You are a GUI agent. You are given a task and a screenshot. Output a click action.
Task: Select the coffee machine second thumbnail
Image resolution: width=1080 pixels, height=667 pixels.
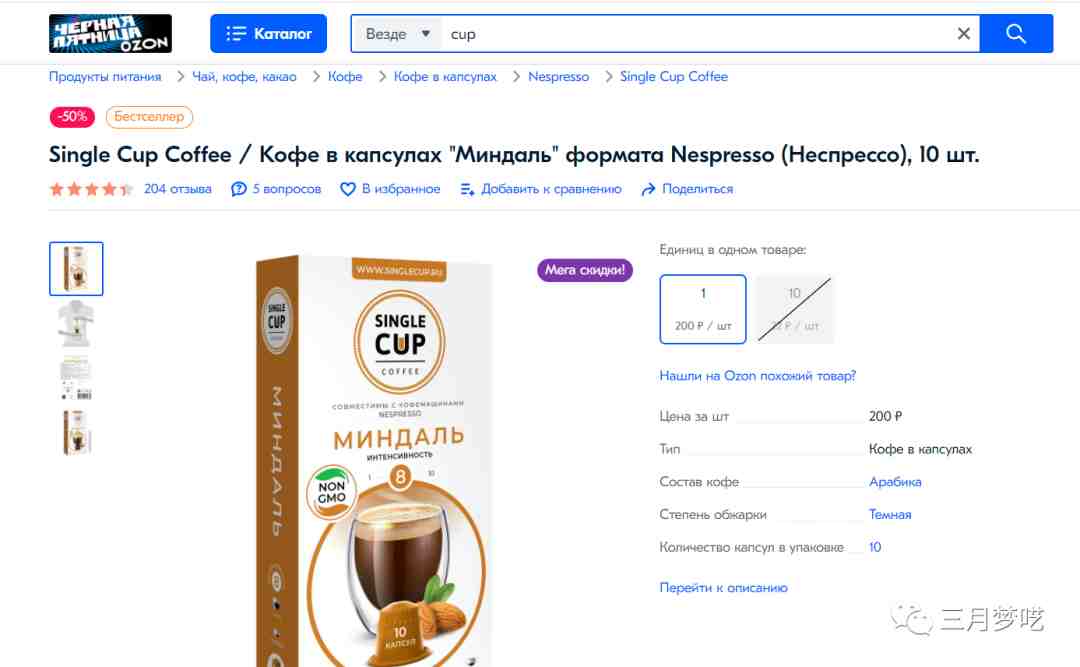[x=76, y=323]
